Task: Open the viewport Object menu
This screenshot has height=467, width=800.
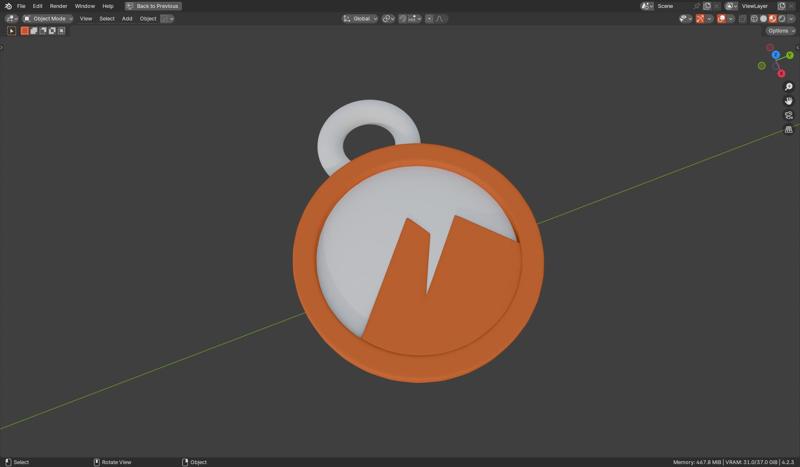Action: (148, 18)
